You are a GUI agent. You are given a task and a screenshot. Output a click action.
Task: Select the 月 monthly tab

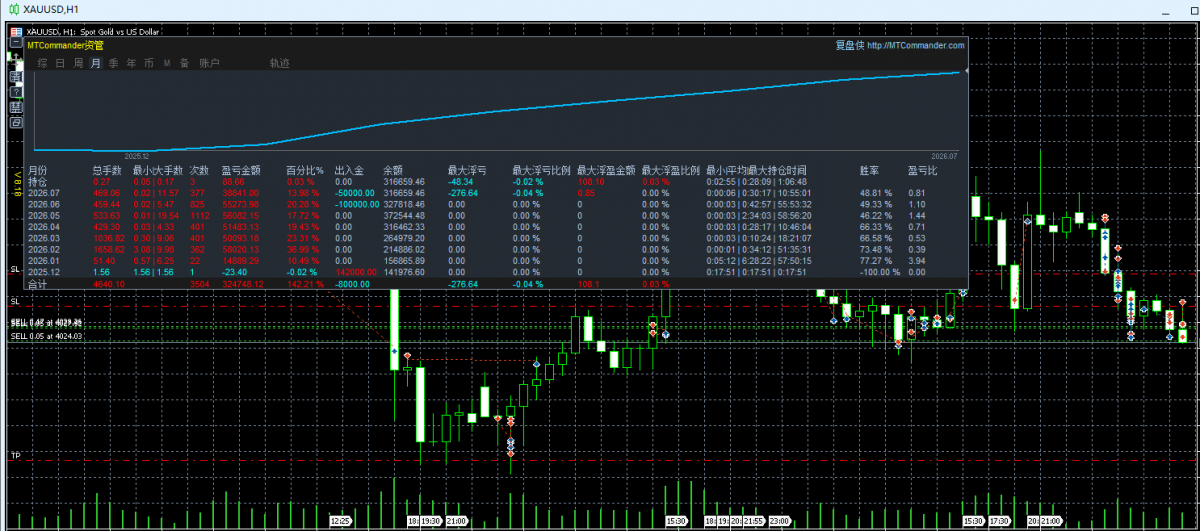(x=96, y=63)
